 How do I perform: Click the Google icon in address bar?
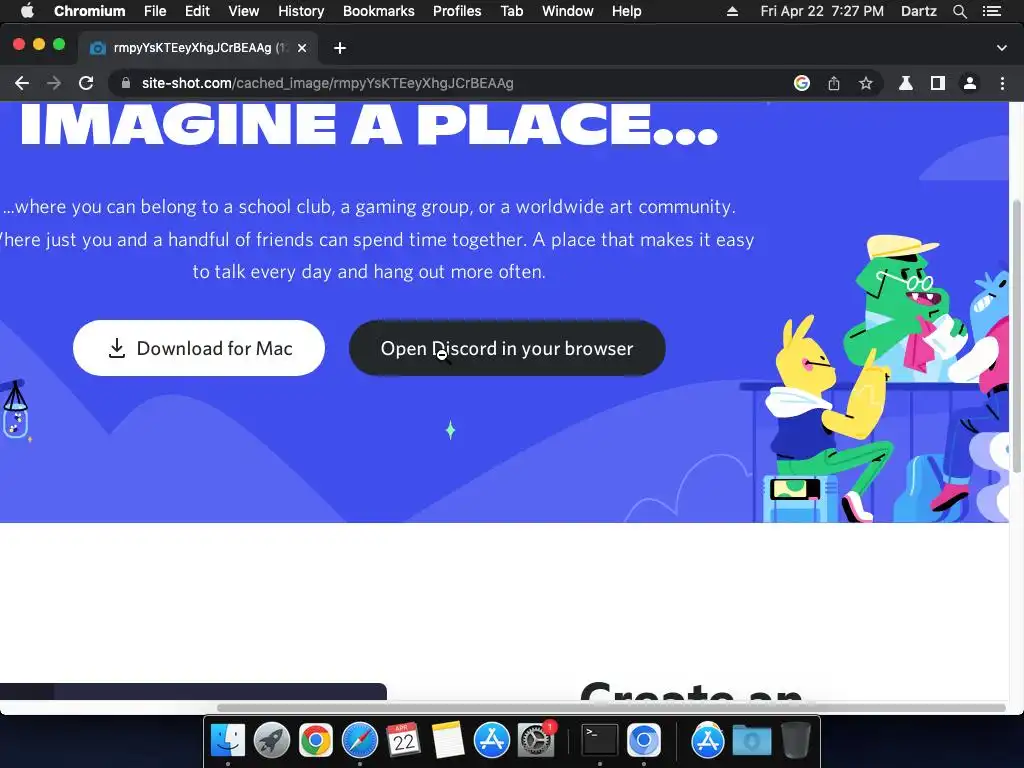pyautogui.click(x=802, y=83)
